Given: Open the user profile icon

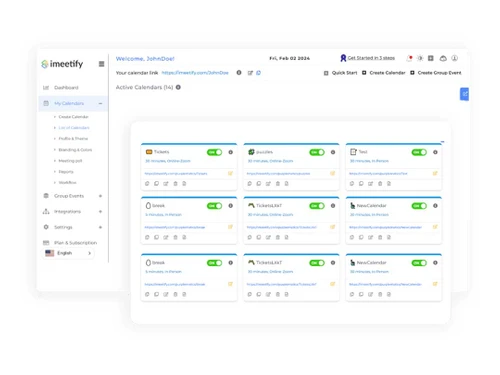Looking at the screenshot, I should [454, 58].
